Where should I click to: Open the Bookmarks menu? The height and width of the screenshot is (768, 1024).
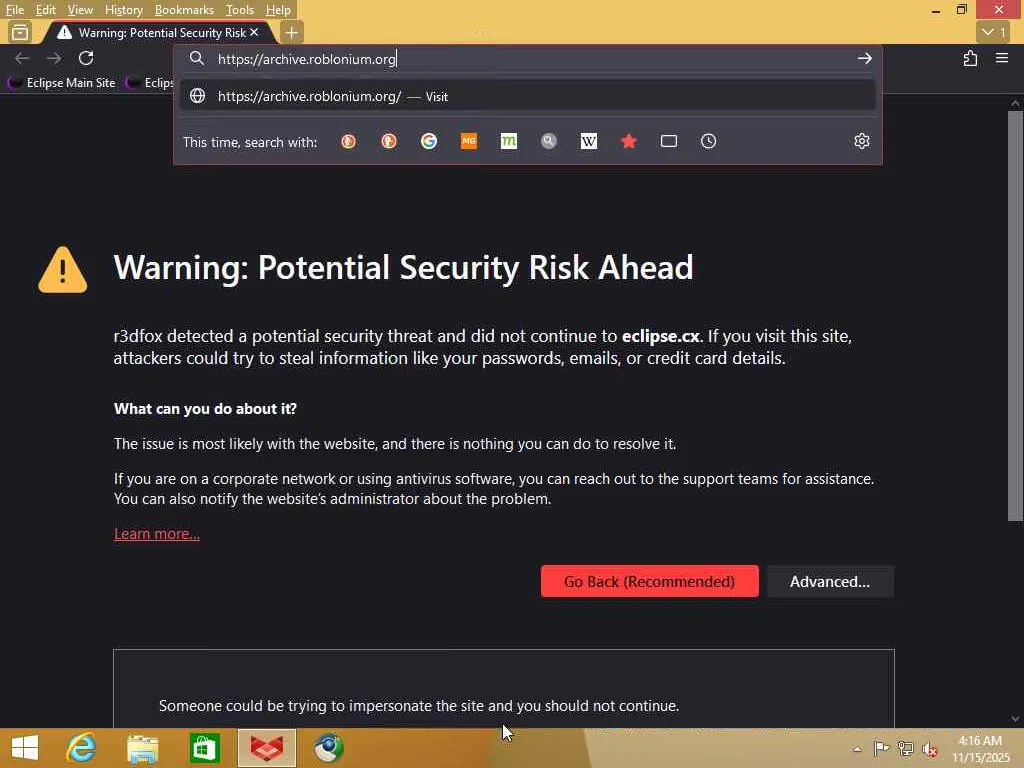tap(184, 10)
